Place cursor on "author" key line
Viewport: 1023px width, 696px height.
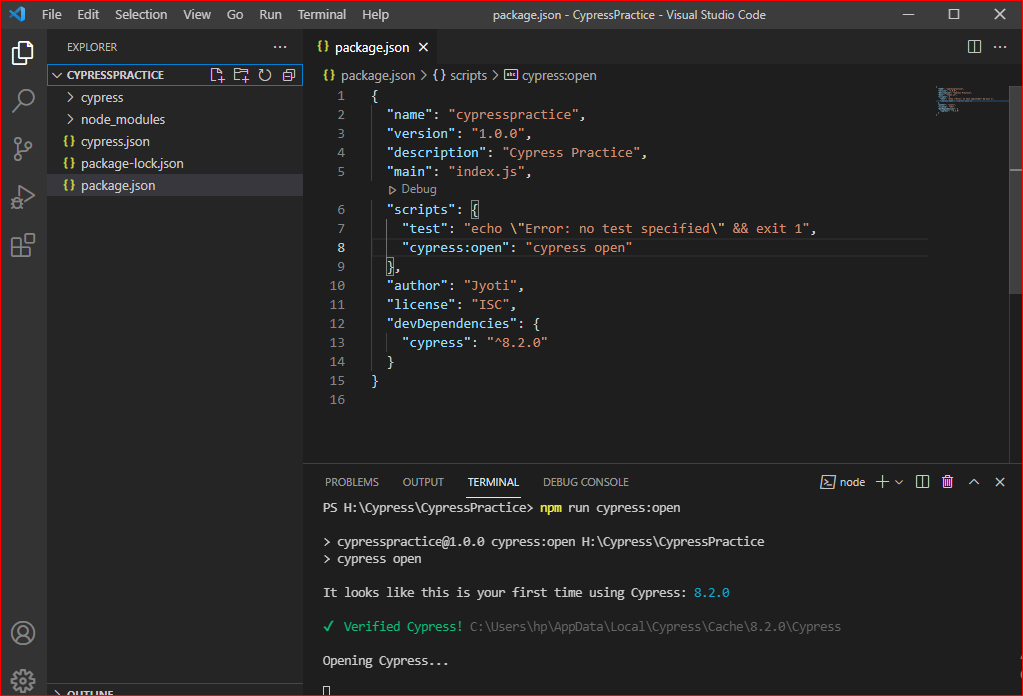pos(417,286)
